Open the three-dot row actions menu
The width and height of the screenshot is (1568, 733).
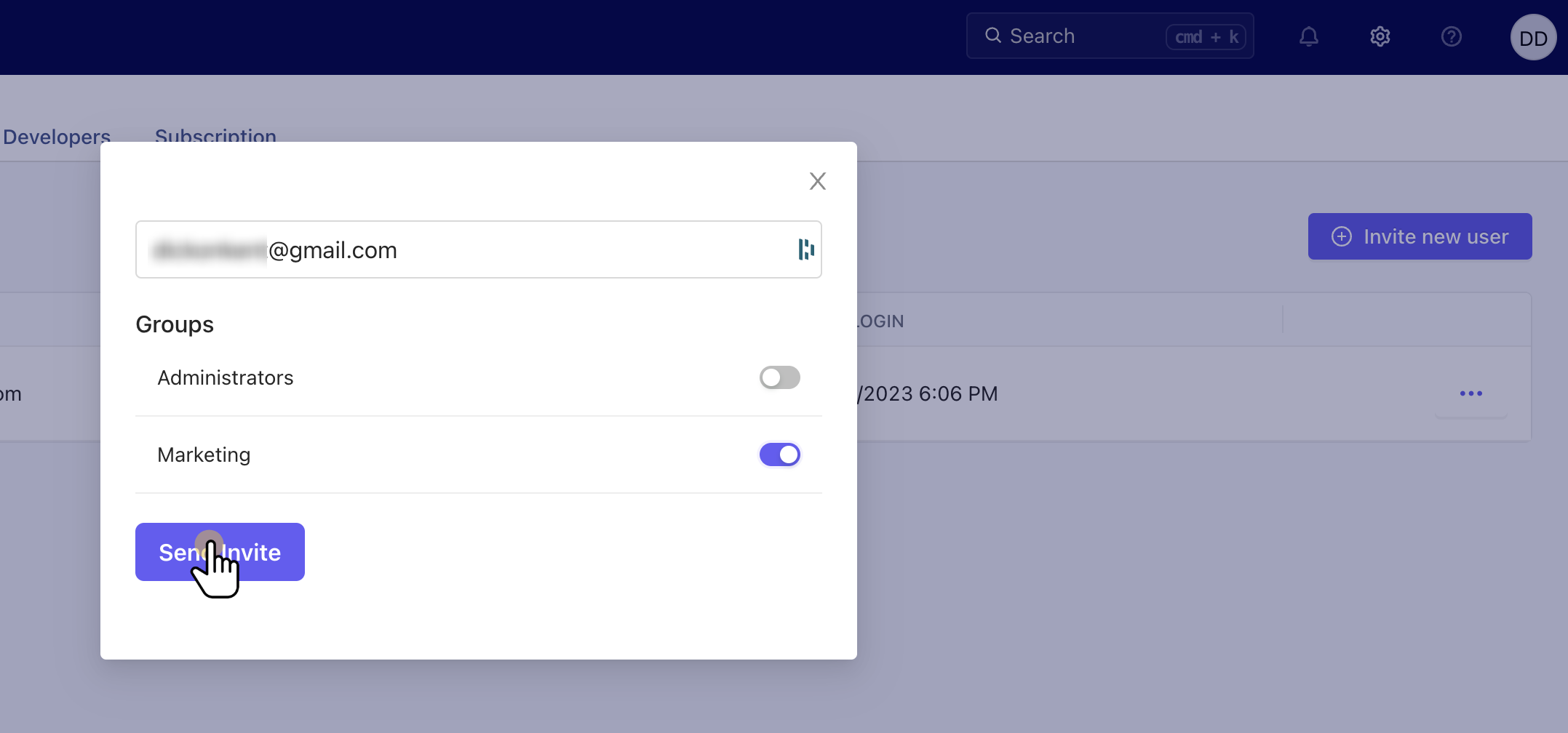pyautogui.click(x=1471, y=393)
